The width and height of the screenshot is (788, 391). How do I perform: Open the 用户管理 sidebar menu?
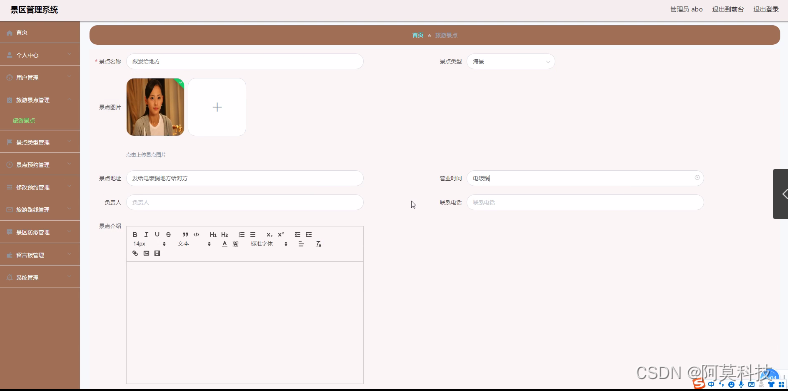[x=40, y=77]
